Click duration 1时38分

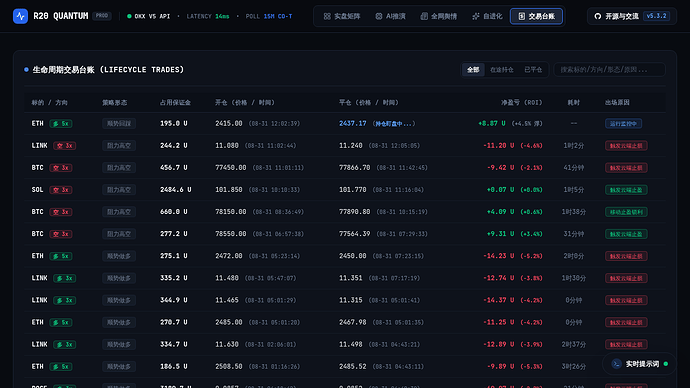(x=573, y=212)
